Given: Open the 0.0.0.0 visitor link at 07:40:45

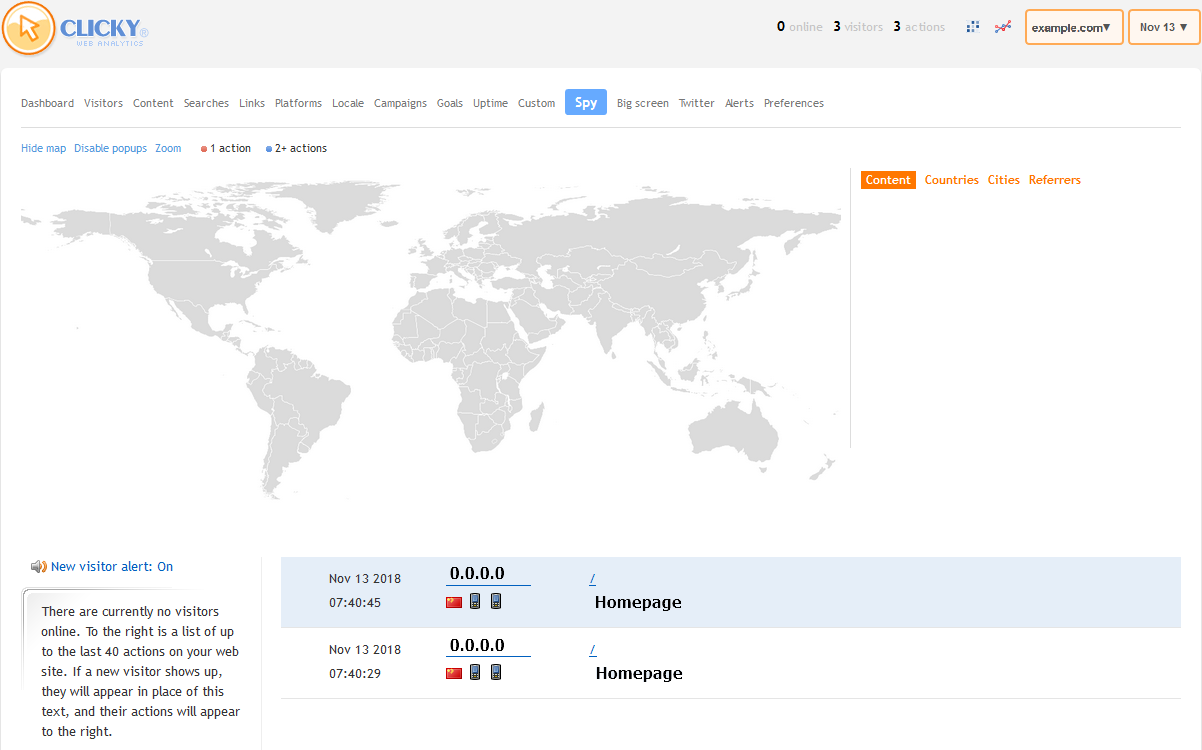Looking at the screenshot, I should point(477,574).
